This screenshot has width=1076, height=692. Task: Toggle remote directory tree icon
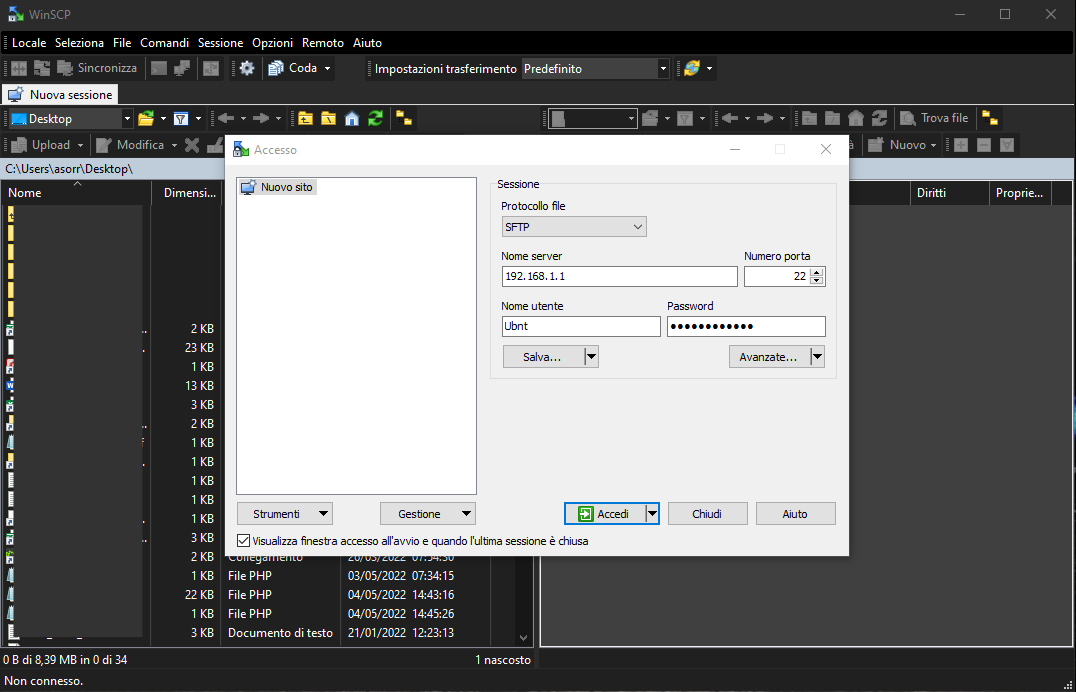[x=989, y=119]
